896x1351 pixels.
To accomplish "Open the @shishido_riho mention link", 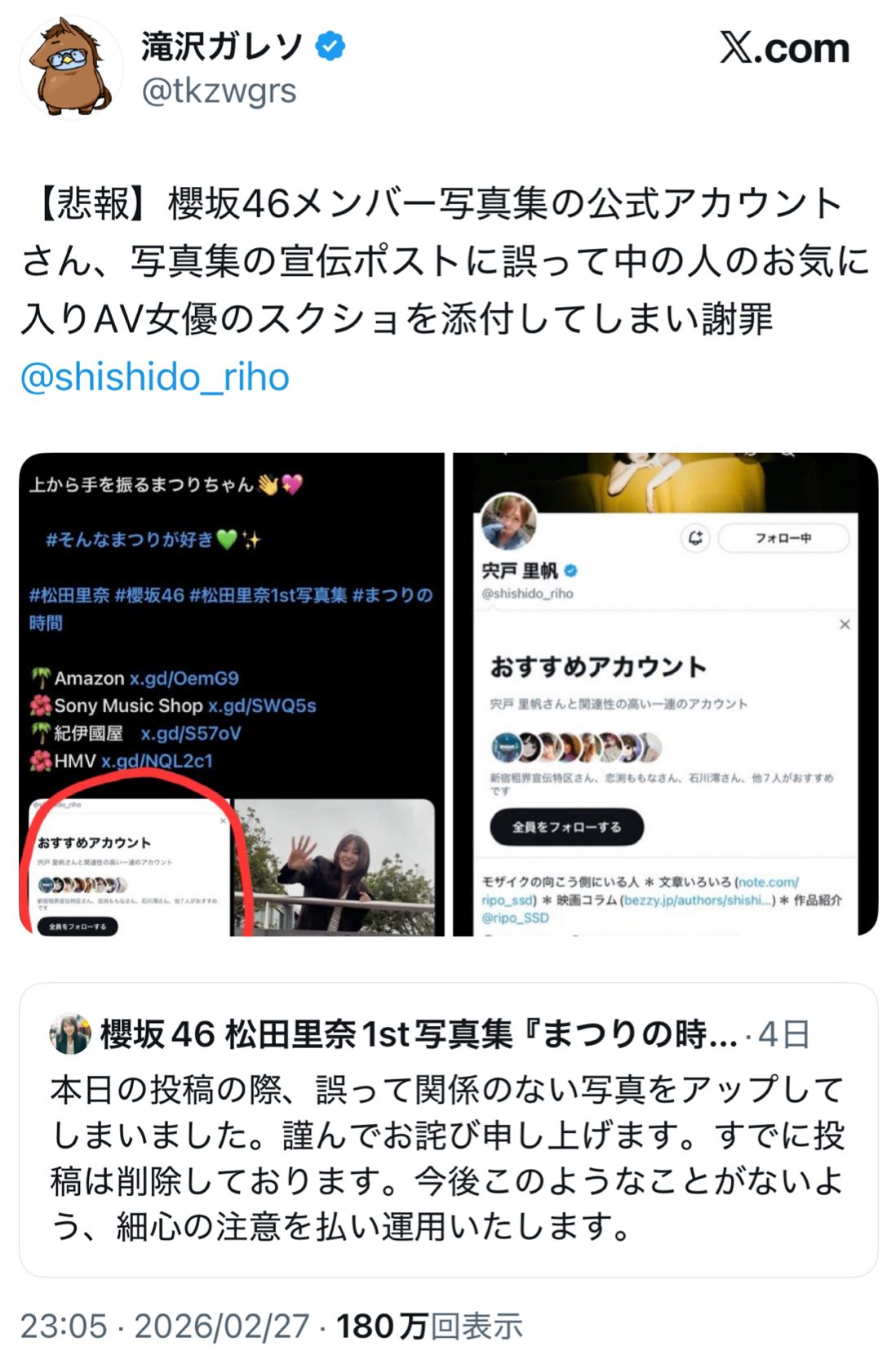I will [x=155, y=378].
